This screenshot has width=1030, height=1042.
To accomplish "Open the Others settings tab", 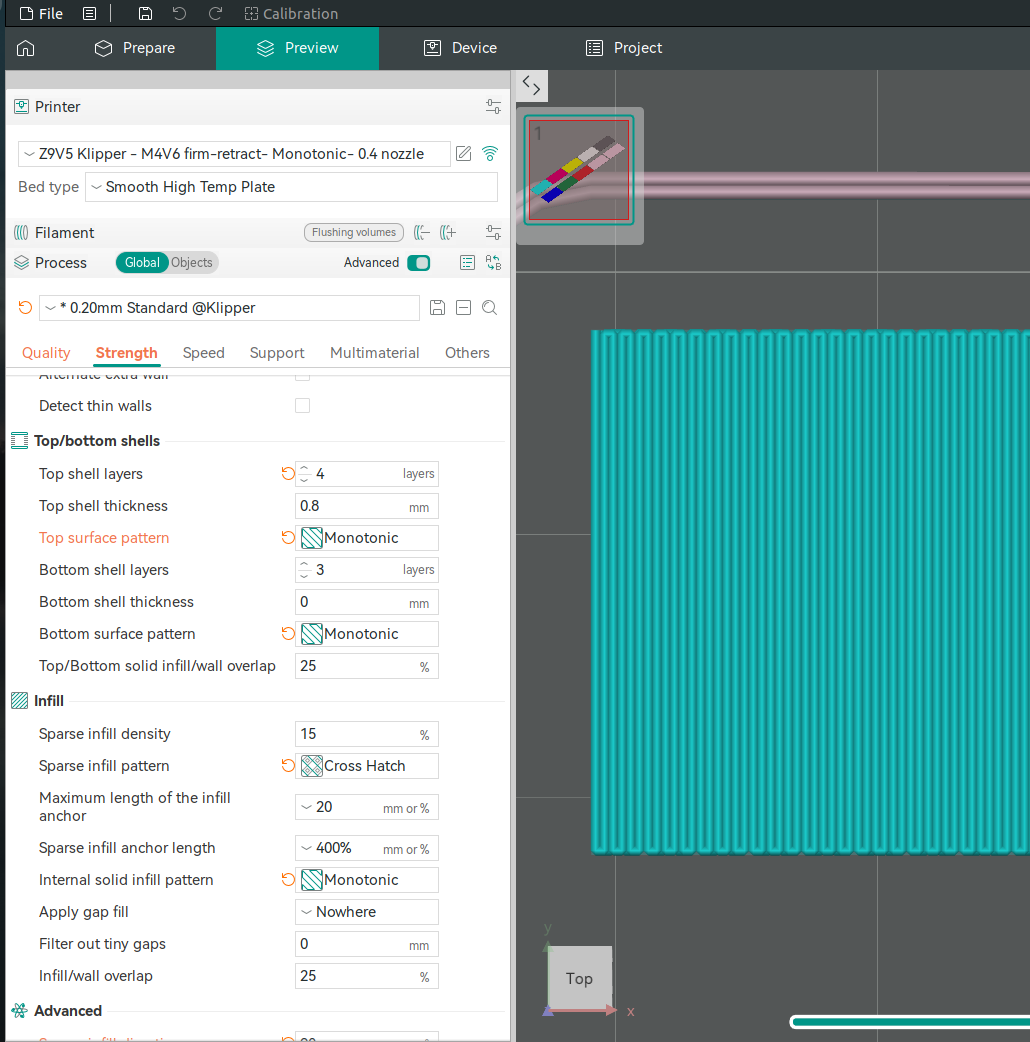I will pyautogui.click(x=467, y=353).
